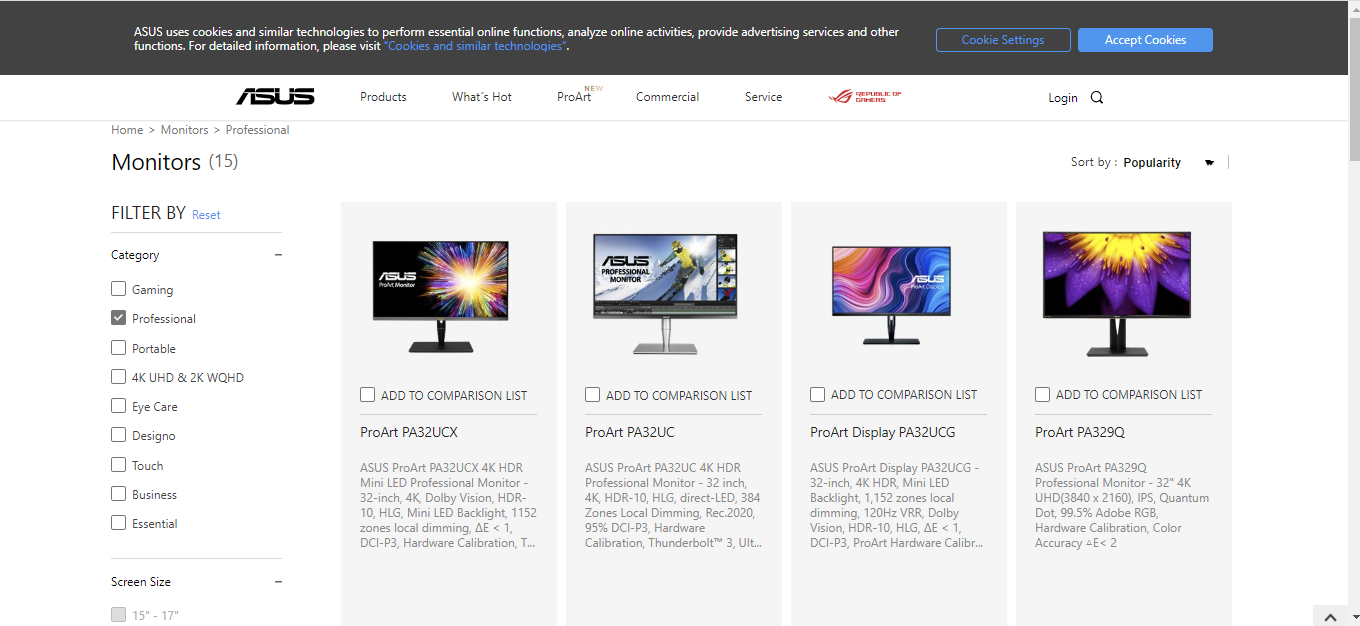Click the Login link
This screenshot has width=1360, height=626.
(x=1063, y=98)
